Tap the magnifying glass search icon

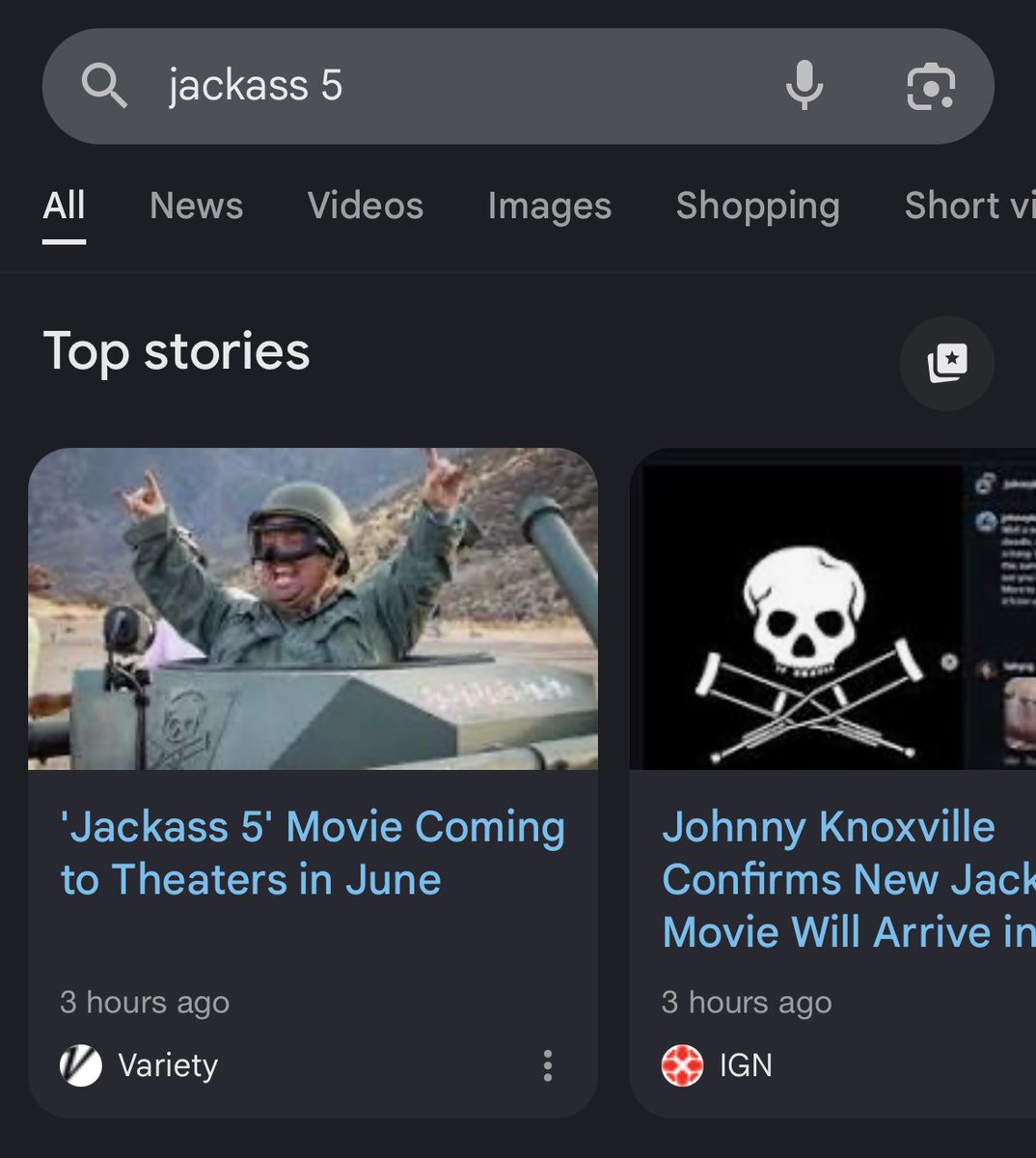pos(104,86)
